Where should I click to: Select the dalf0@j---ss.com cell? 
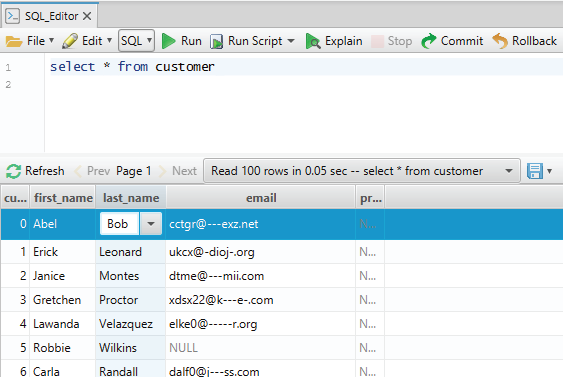[261, 369]
